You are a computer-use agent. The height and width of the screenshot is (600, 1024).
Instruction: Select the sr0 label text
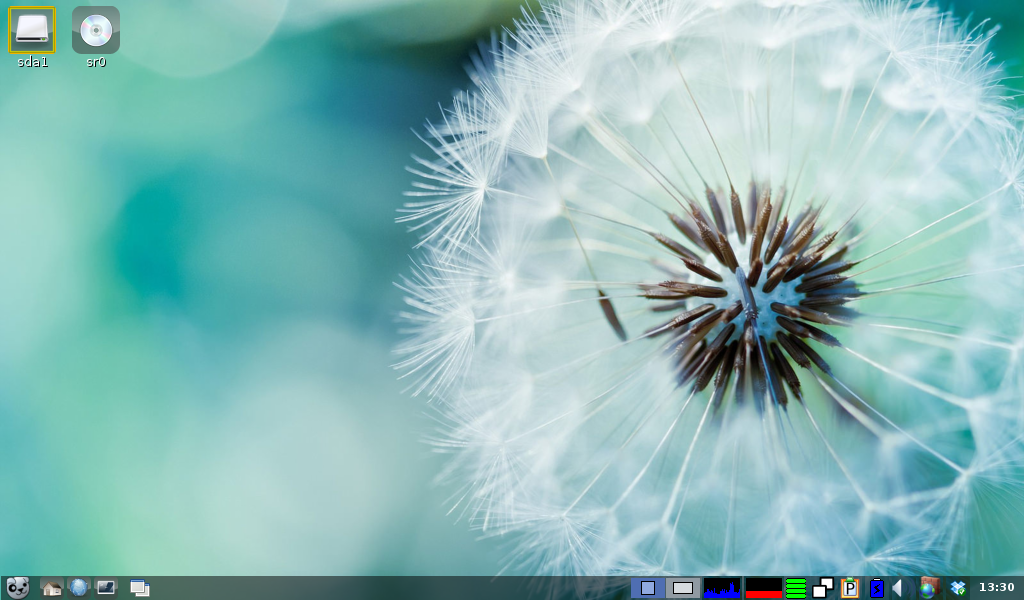coord(96,62)
